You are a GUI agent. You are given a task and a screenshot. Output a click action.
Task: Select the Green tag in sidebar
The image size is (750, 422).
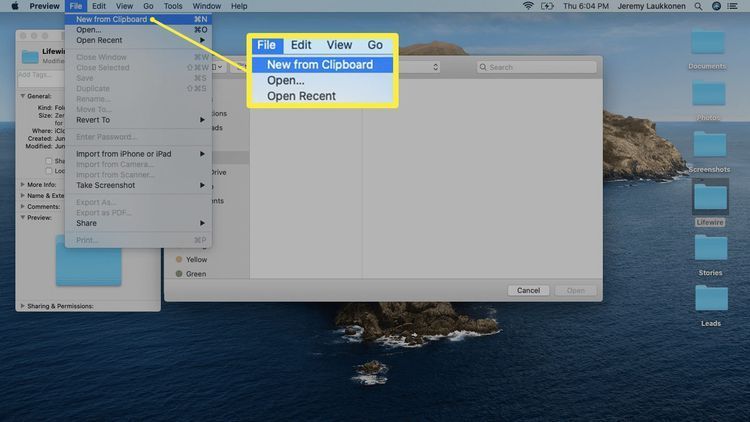coord(195,273)
